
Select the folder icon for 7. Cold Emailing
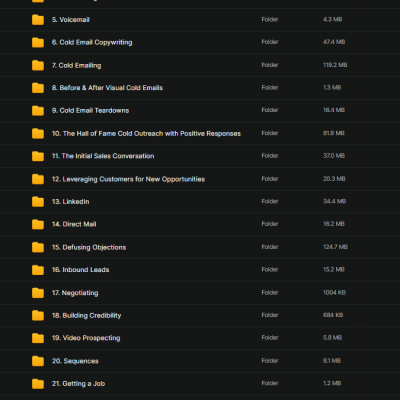(x=38, y=65)
